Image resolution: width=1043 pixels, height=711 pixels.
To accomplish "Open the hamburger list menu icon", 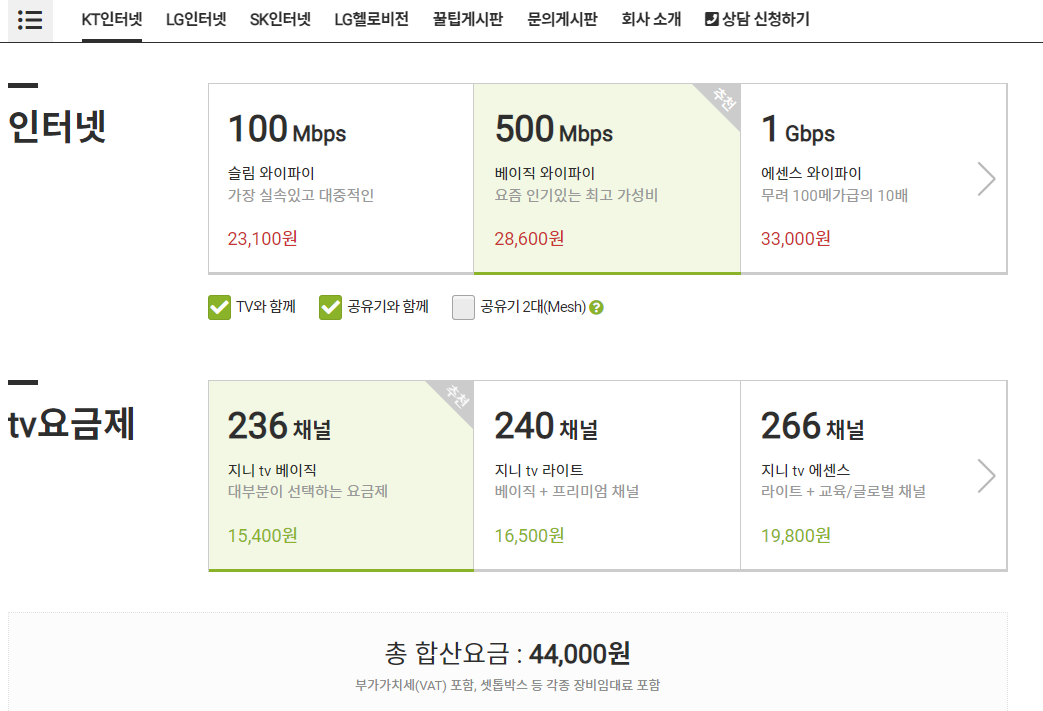I will (30, 20).
